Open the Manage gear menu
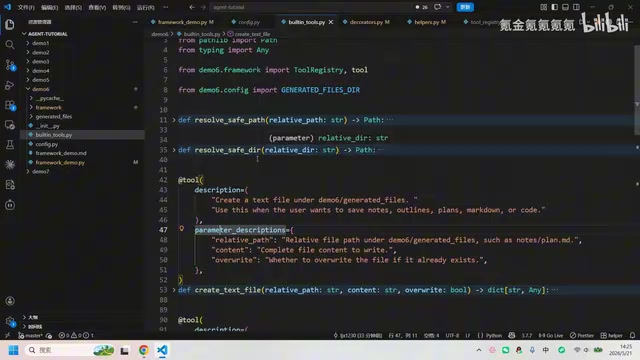 pyautogui.click(x=10, y=321)
